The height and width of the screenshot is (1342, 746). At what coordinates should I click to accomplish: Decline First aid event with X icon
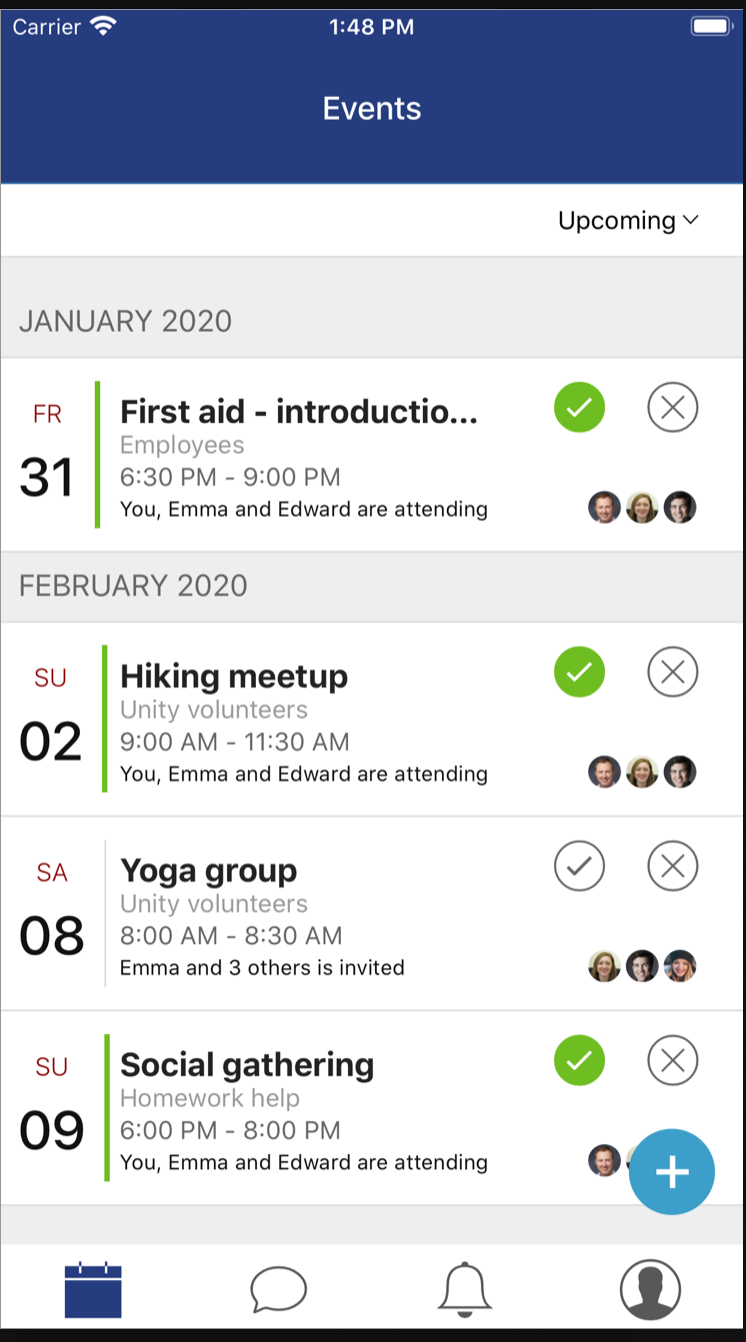[x=673, y=407]
